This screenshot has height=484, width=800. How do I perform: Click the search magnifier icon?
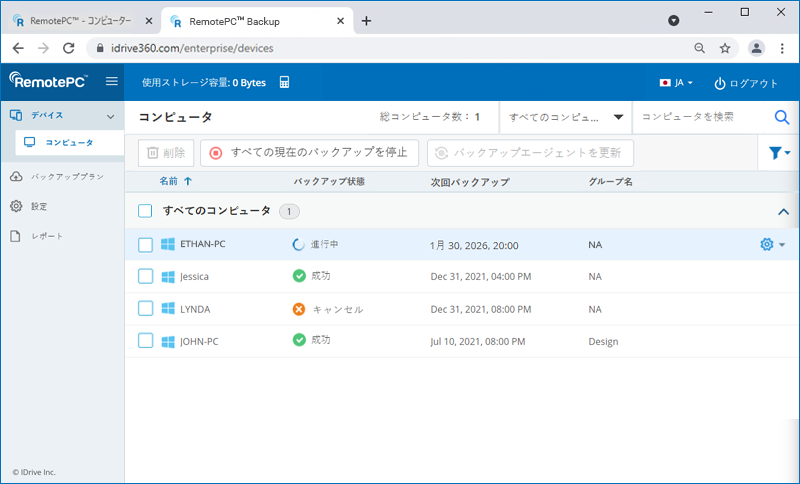(x=782, y=117)
